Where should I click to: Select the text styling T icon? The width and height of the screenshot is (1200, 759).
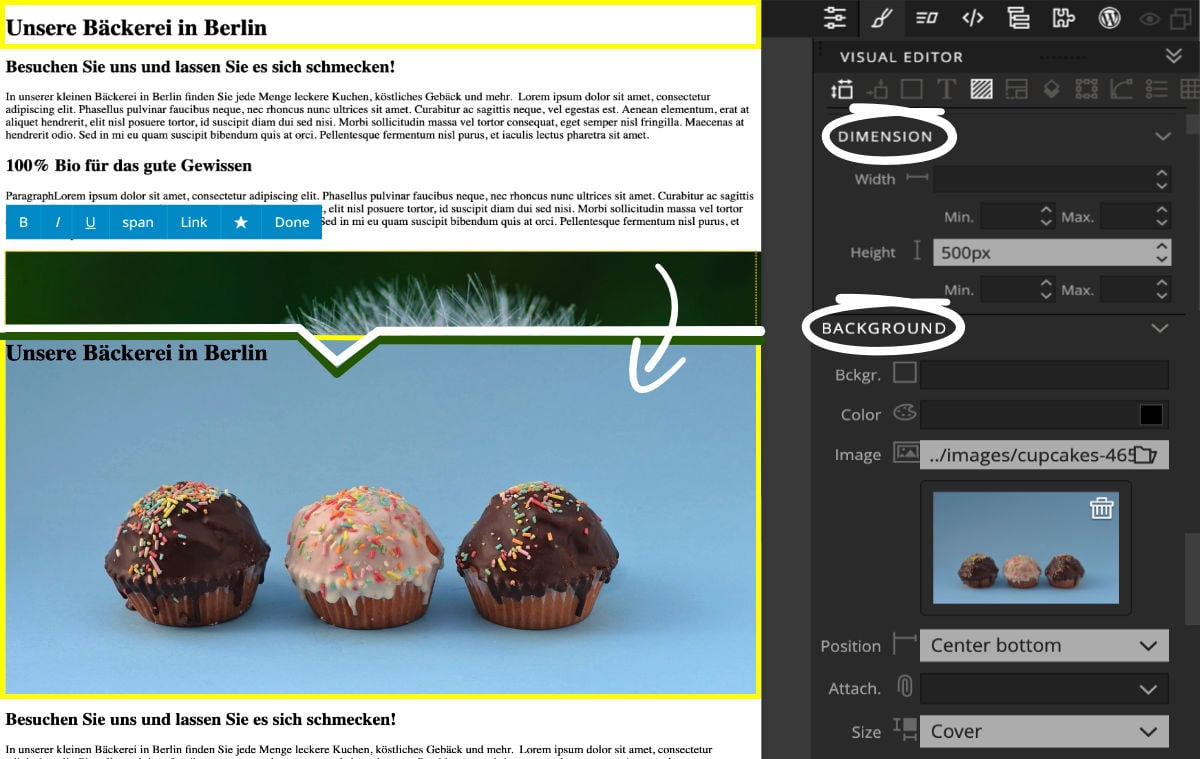[x=946, y=89]
